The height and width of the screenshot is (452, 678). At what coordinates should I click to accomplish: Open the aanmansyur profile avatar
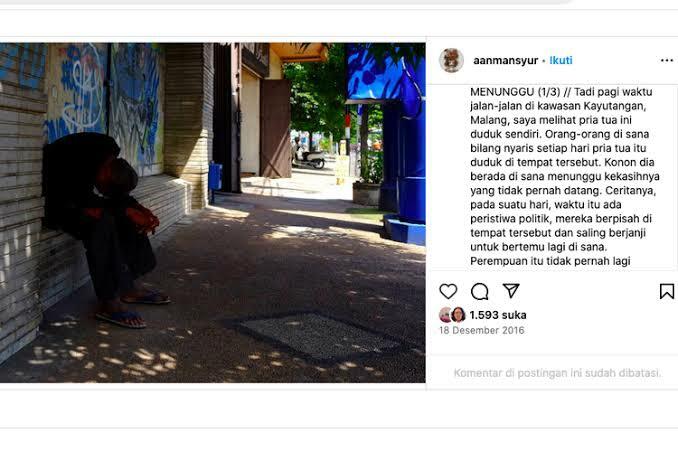451,60
